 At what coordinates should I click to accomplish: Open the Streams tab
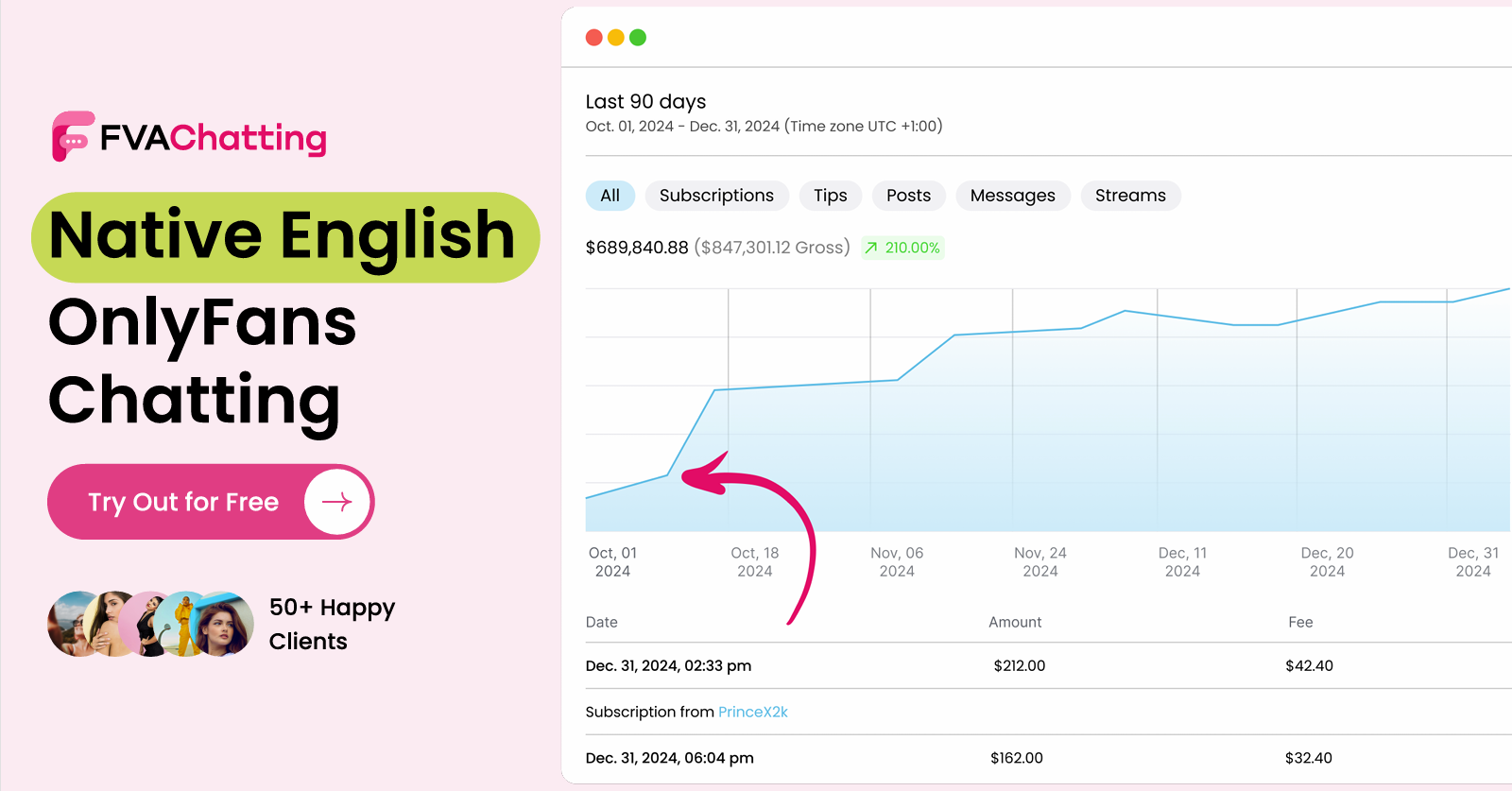(x=1130, y=196)
